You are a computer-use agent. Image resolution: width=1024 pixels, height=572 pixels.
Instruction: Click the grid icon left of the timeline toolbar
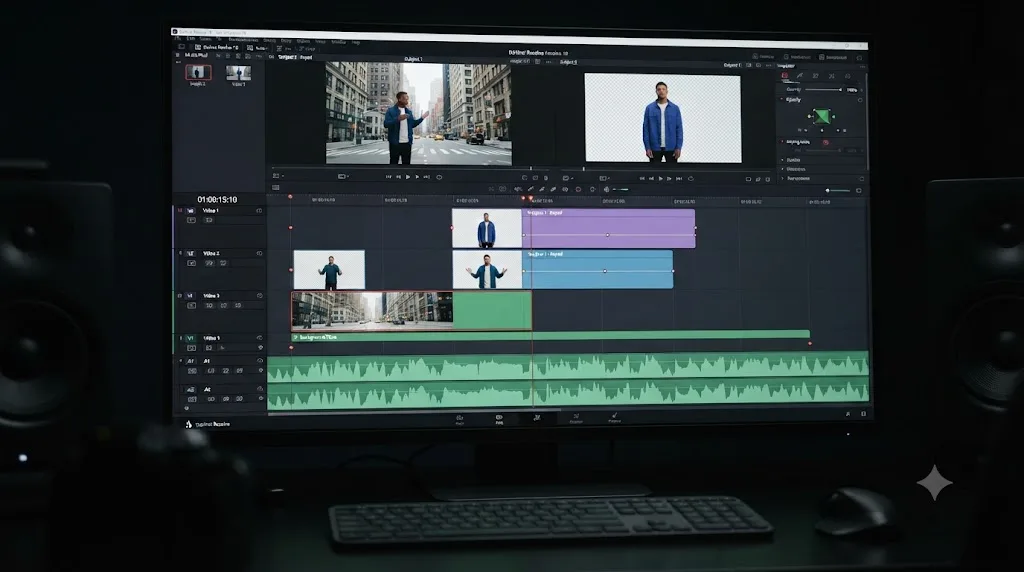(x=276, y=187)
